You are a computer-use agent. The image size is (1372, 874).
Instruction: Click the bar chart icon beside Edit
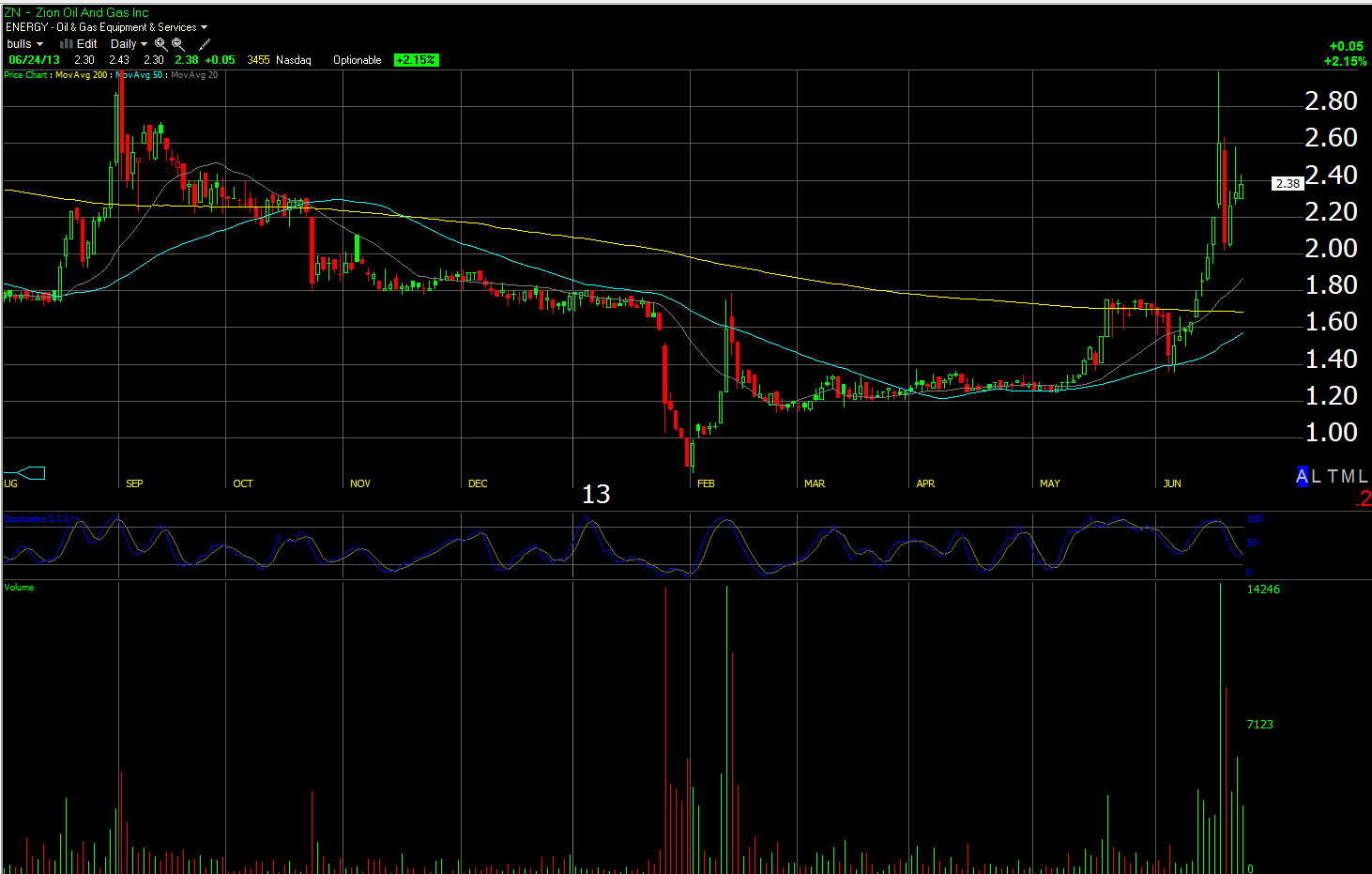(66, 44)
